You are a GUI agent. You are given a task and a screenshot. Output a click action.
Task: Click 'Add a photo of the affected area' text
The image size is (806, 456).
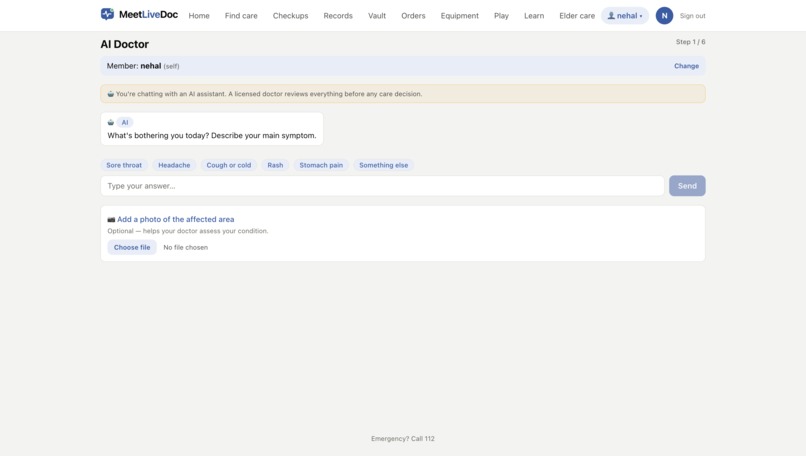point(175,219)
